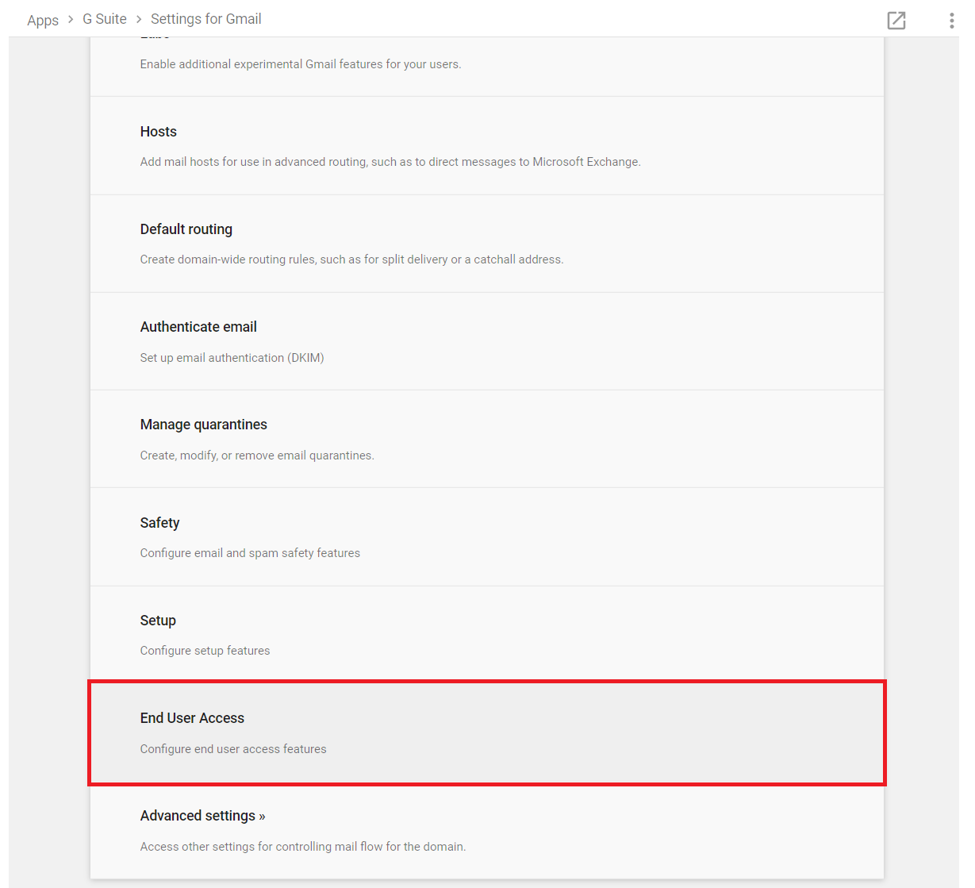Open the Hosts section
Viewport: 975px width, 888px height.
[x=487, y=146]
